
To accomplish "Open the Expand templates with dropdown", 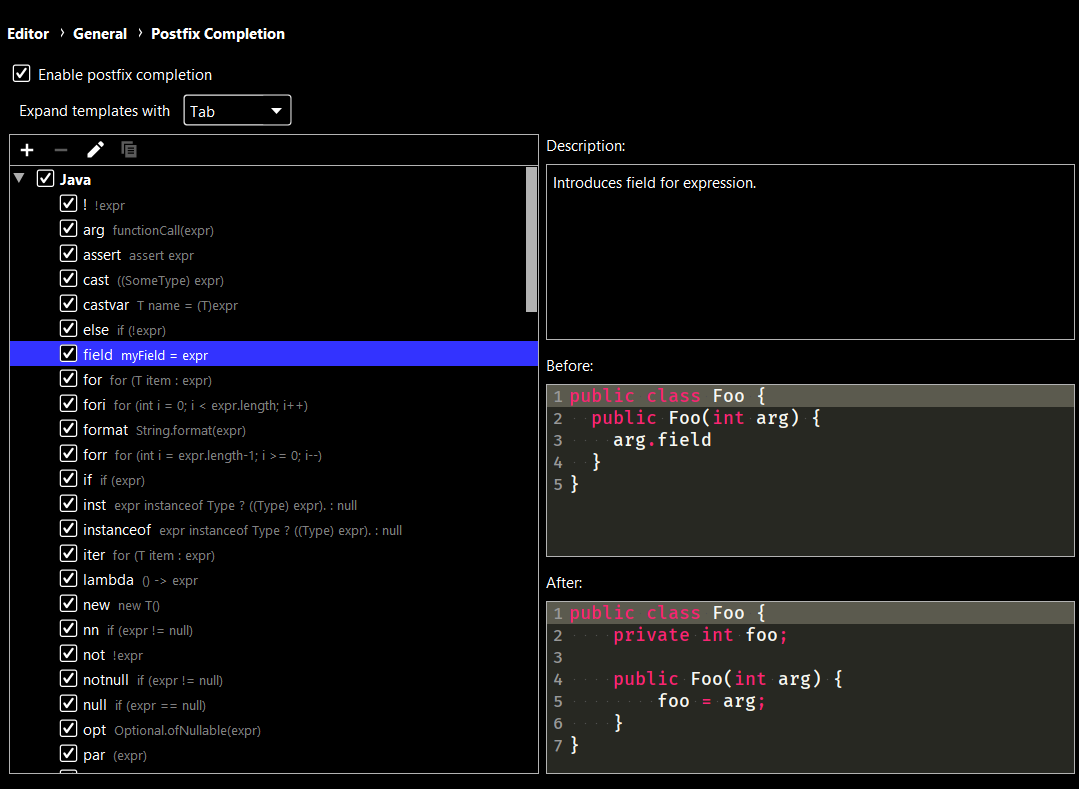I will [x=237, y=111].
